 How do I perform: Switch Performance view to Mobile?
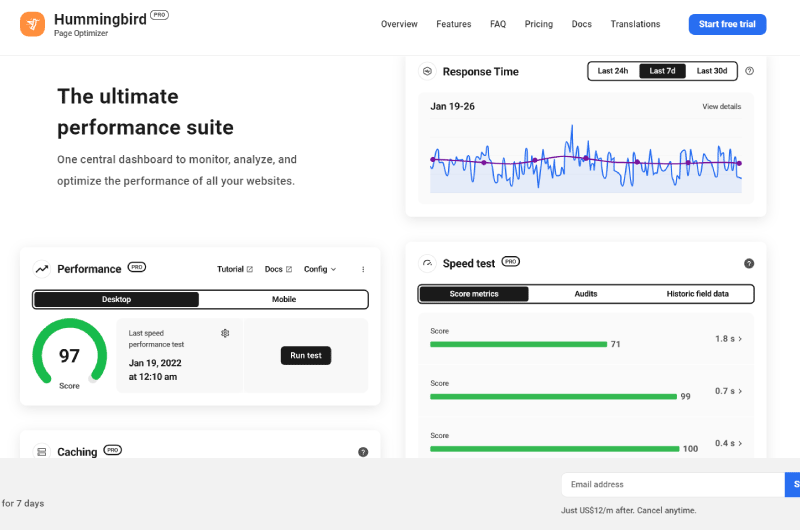(284, 299)
